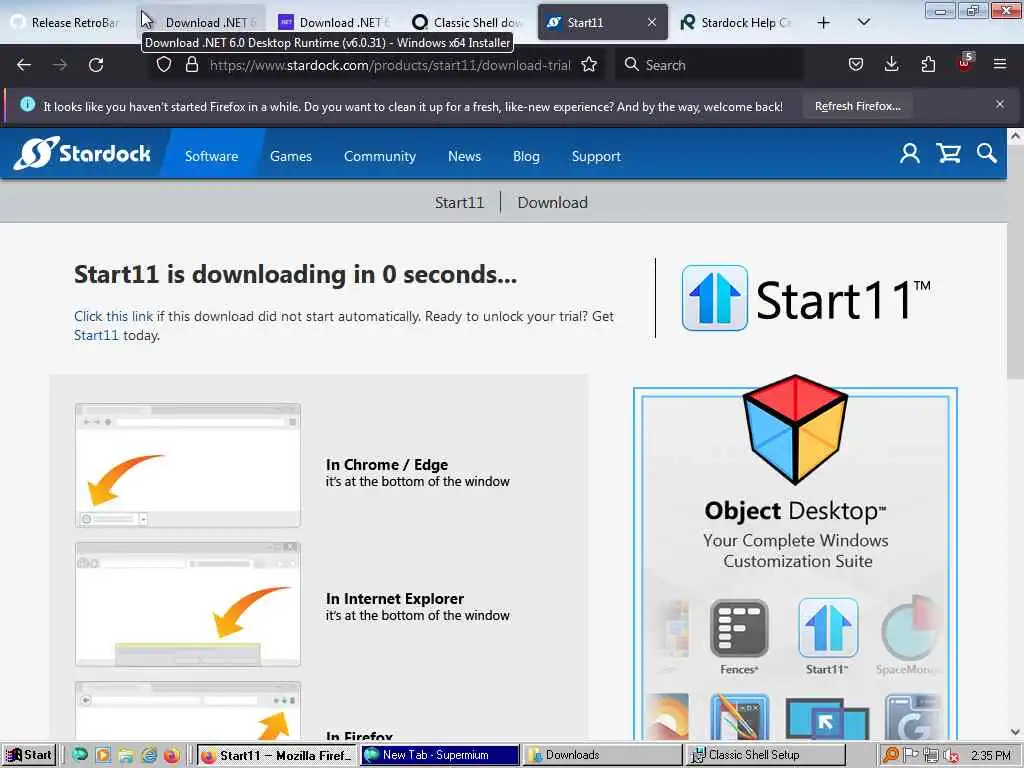Open the Support nav item
This screenshot has width=1024, height=768.
[596, 156]
